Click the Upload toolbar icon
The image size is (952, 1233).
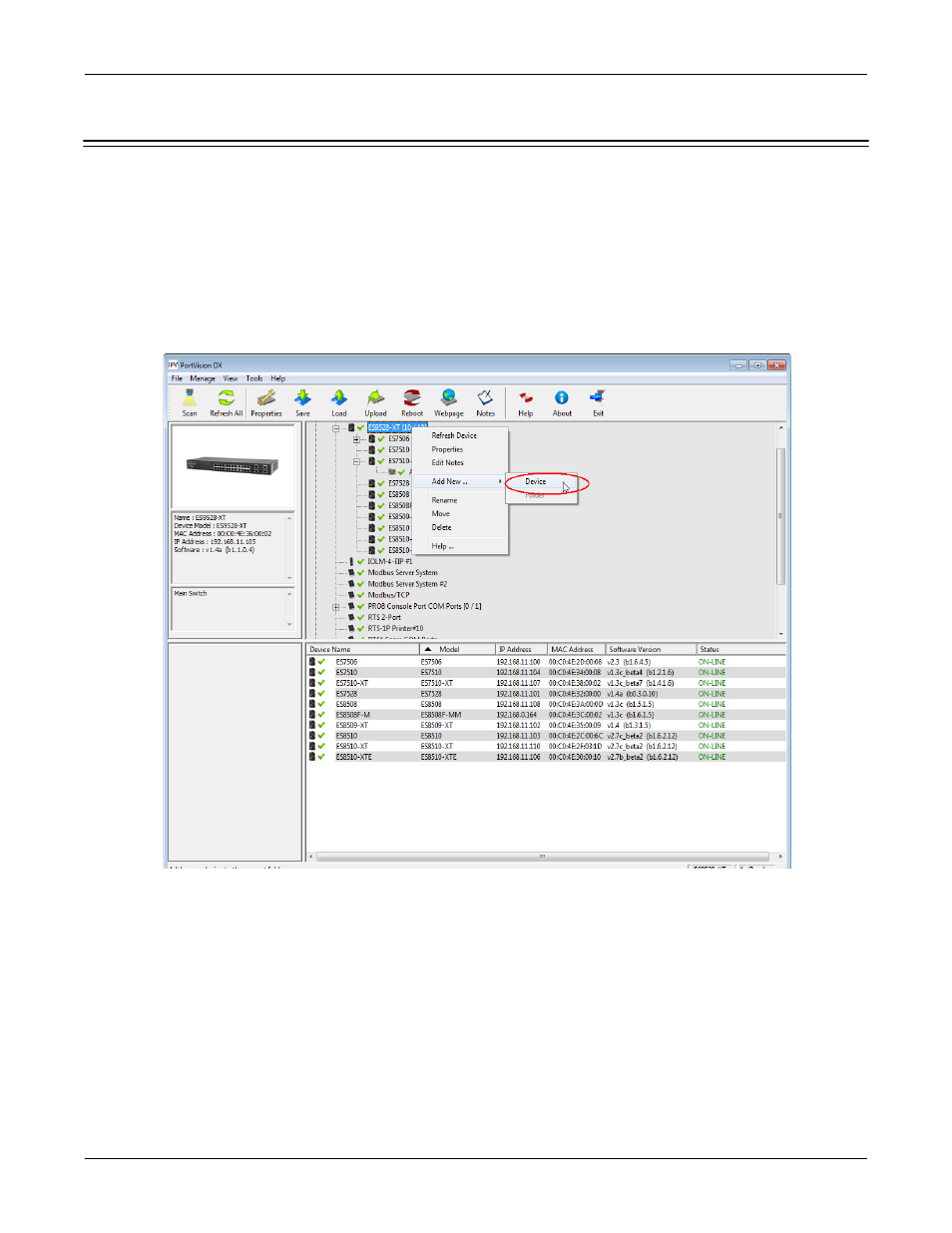pyautogui.click(x=375, y=397)
